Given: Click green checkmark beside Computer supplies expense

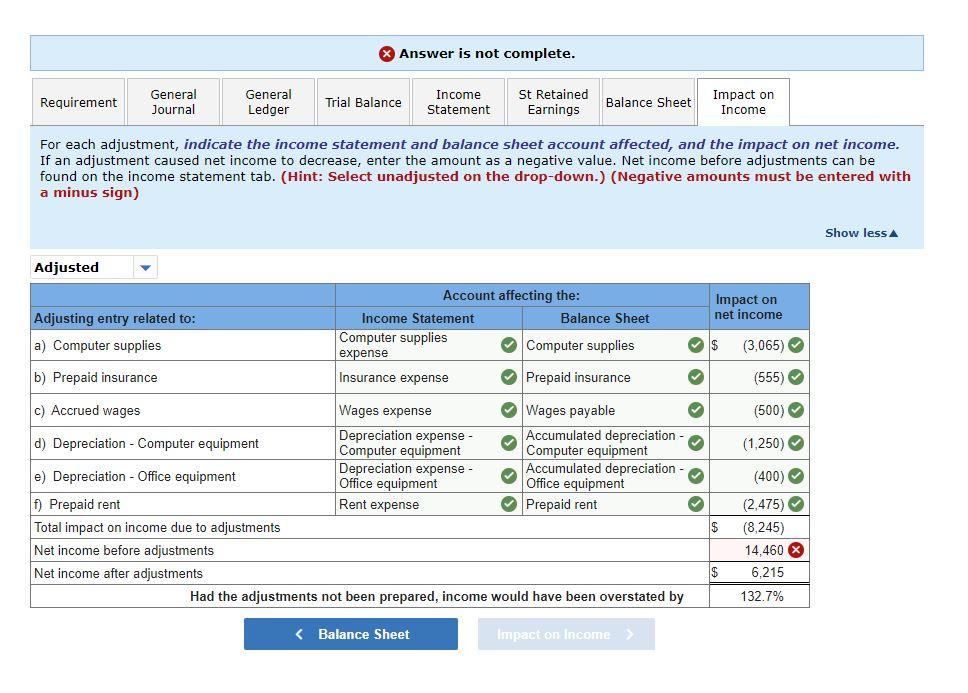Looking at the screenshot, I should click(x=509, y=345).
